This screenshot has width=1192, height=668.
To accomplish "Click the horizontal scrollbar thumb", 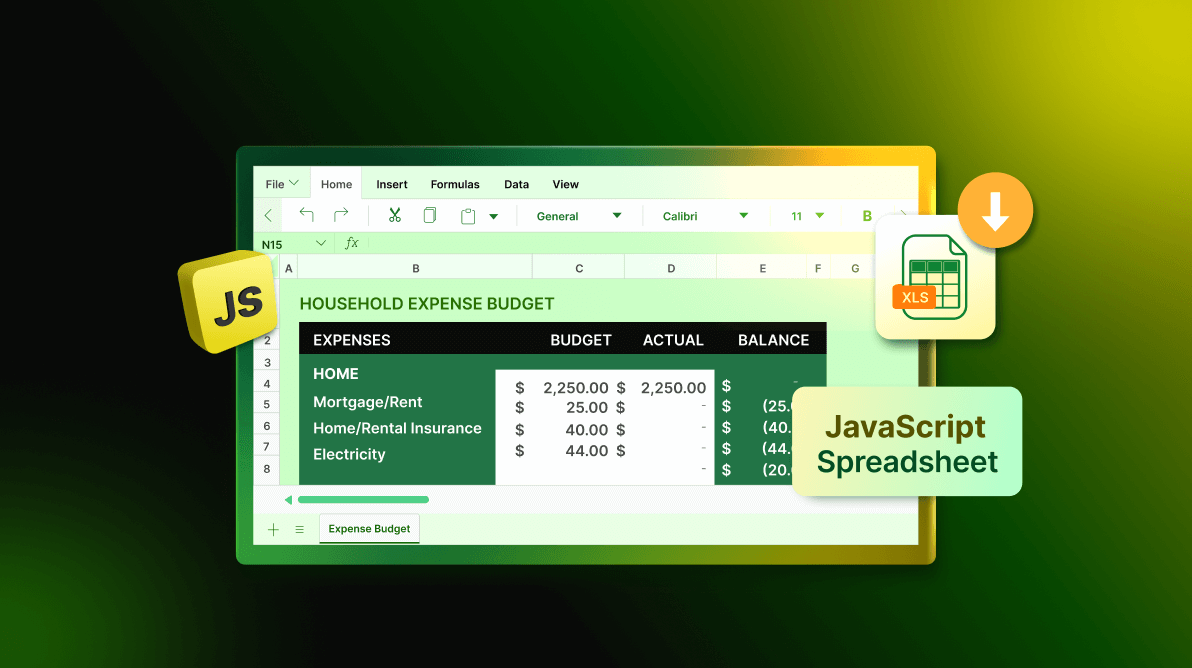I will click(363, 499).
